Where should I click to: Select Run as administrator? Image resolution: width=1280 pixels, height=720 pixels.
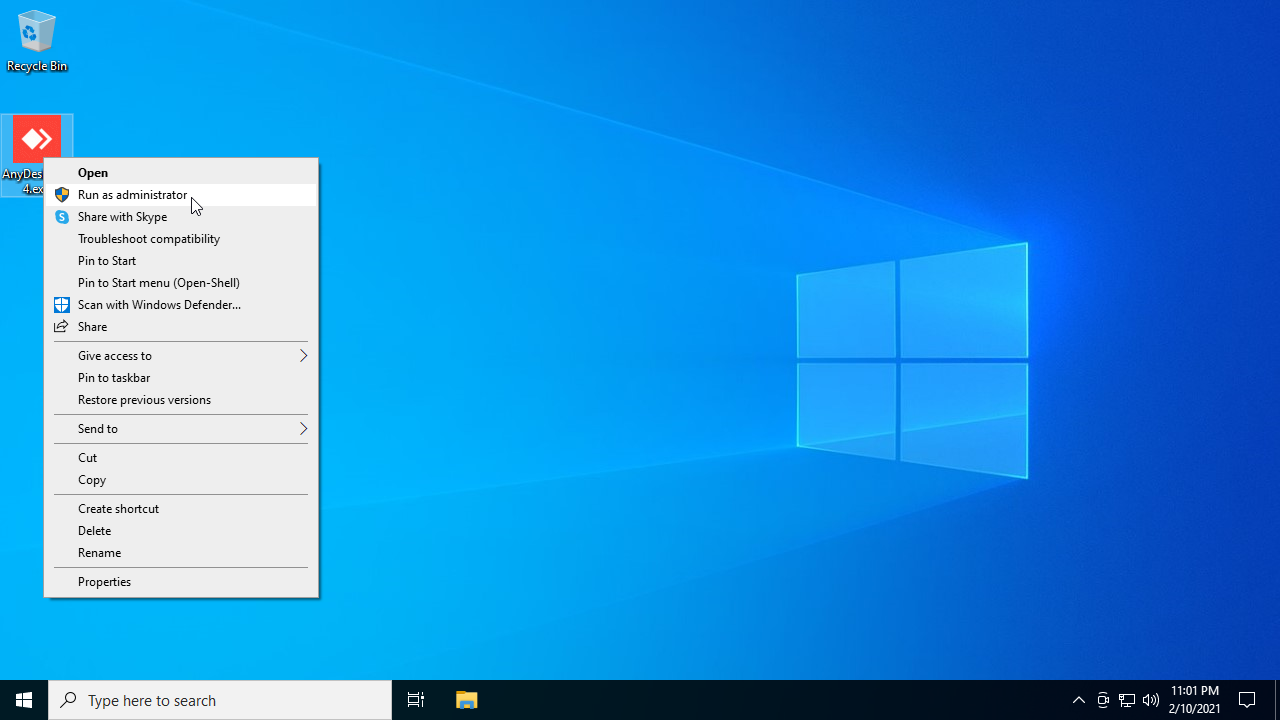click(x=132, y=195)
